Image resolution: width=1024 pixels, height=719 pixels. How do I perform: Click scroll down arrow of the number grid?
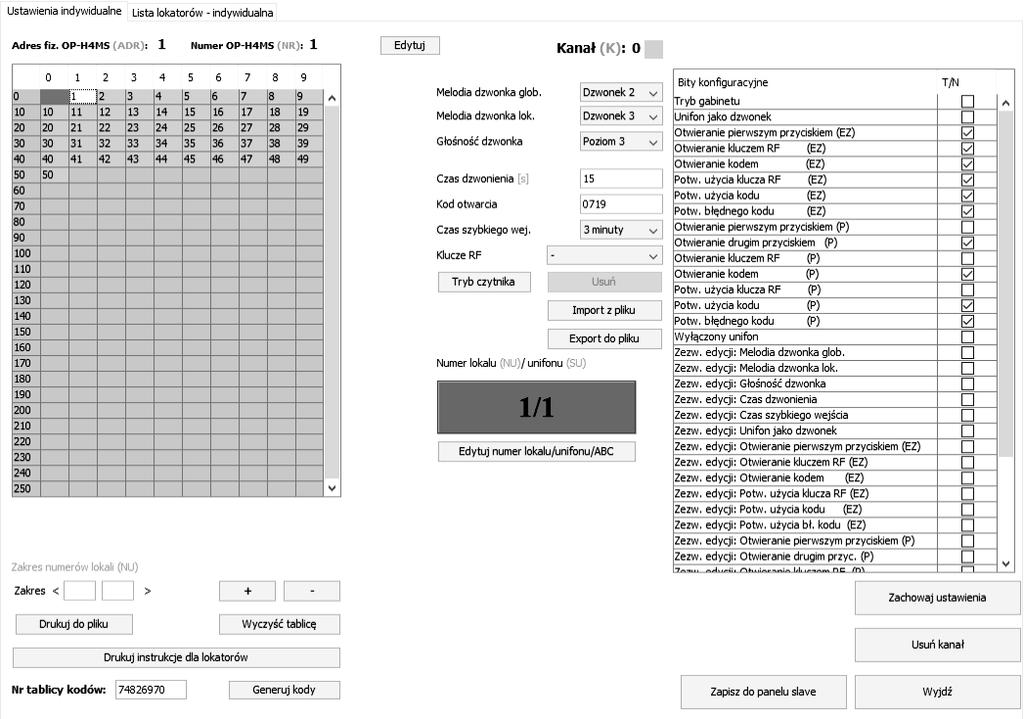pos(332,488)
